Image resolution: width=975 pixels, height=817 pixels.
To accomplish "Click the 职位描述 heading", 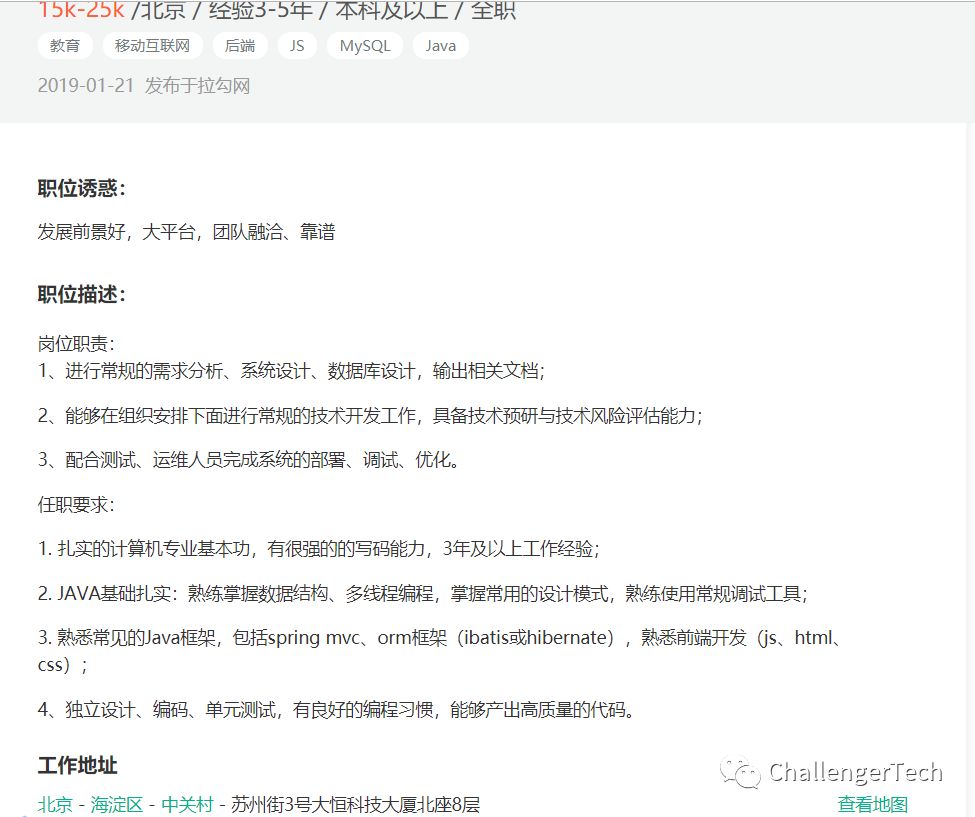I will point(81,293).
